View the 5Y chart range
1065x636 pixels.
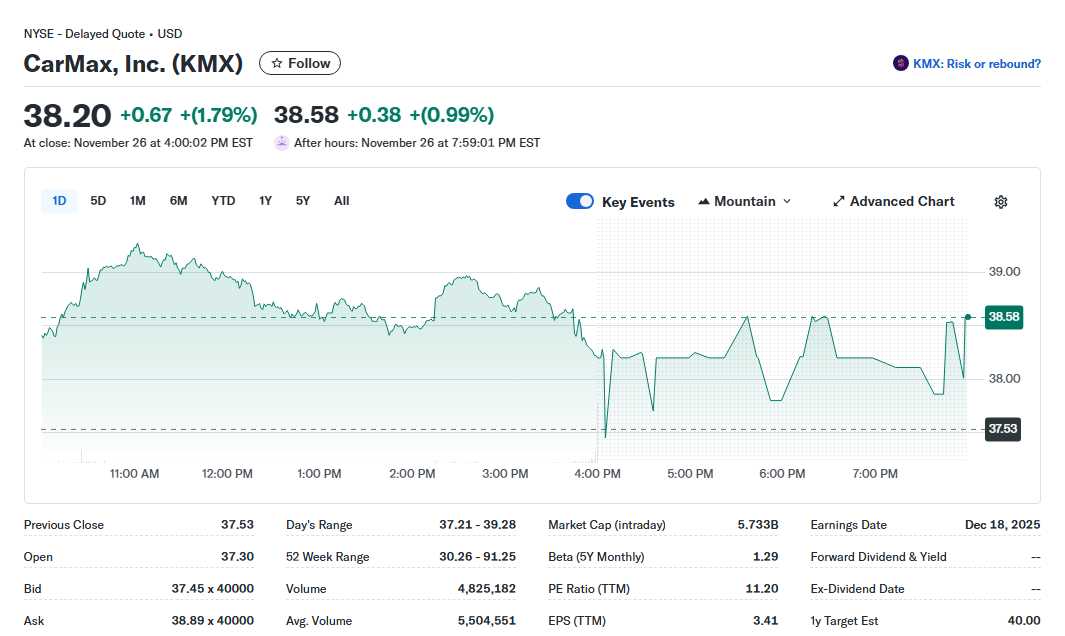click(x=303, y=201)
